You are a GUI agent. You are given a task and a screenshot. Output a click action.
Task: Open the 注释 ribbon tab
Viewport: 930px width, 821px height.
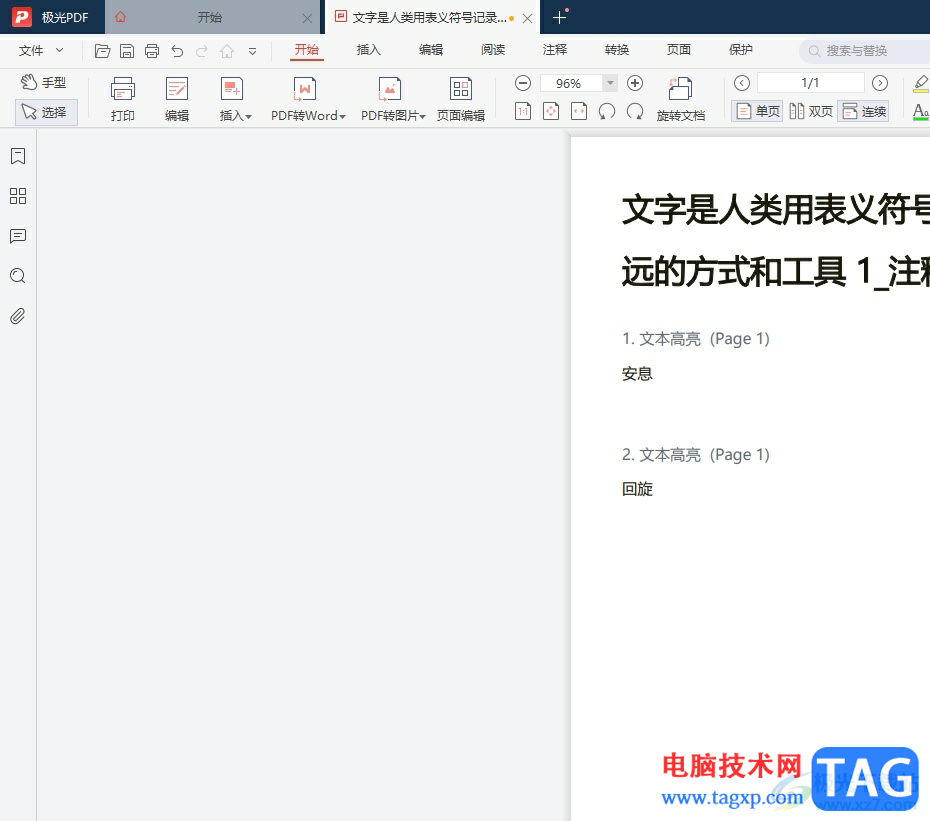coord(555,50)
